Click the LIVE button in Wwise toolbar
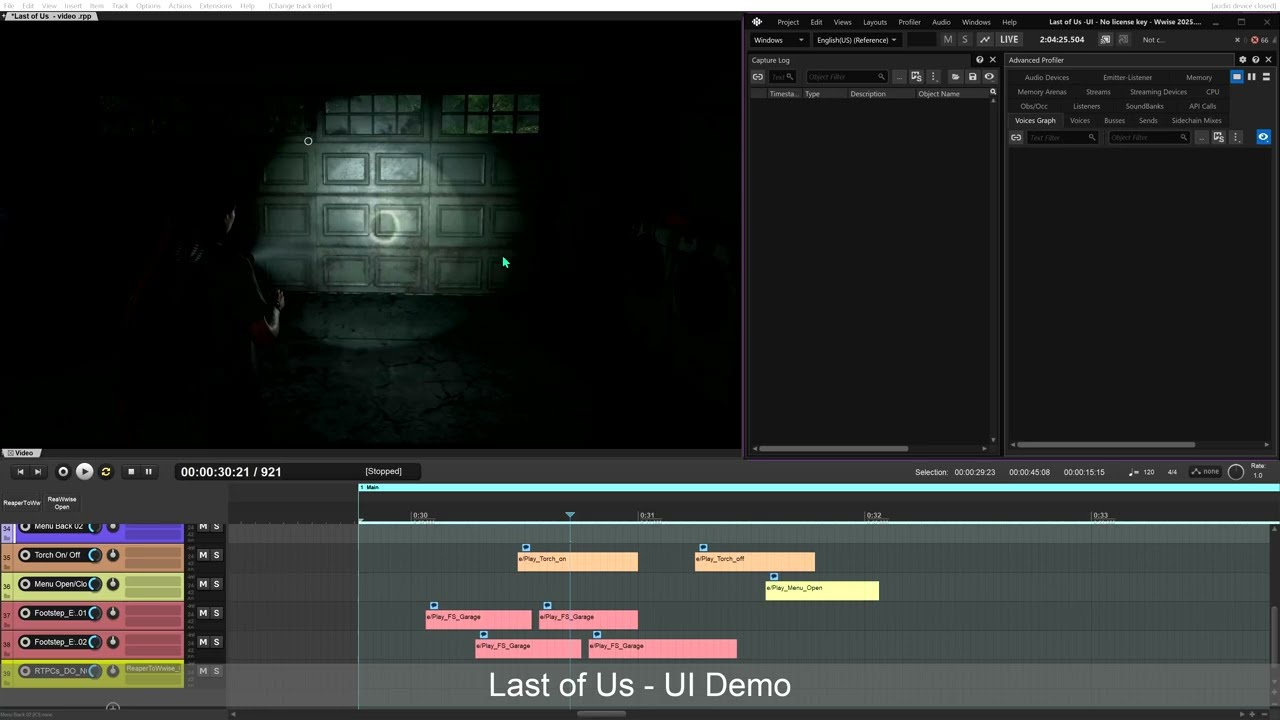The height and width of the screenshot is (720, 1280). (x=1009, y=40)
